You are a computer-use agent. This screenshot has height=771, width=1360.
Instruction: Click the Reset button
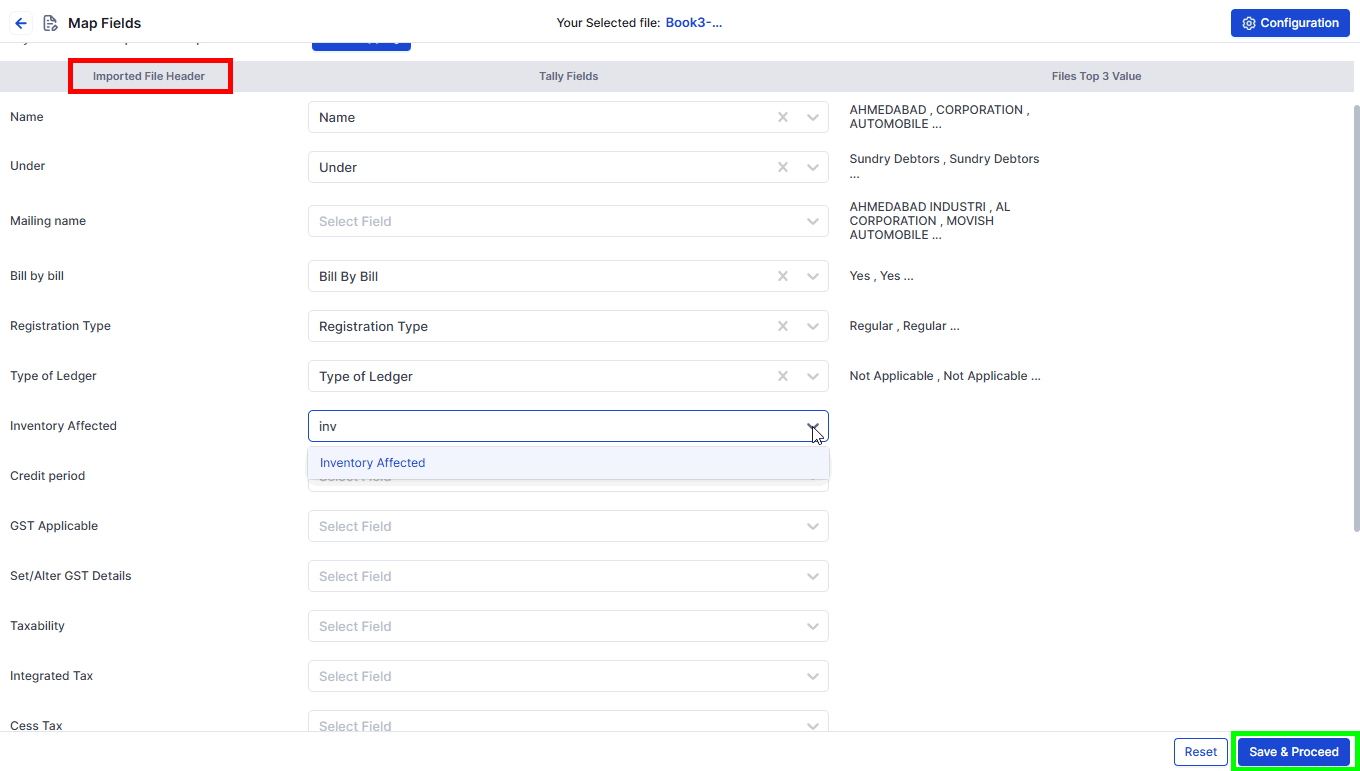[x=1201, y=752]
